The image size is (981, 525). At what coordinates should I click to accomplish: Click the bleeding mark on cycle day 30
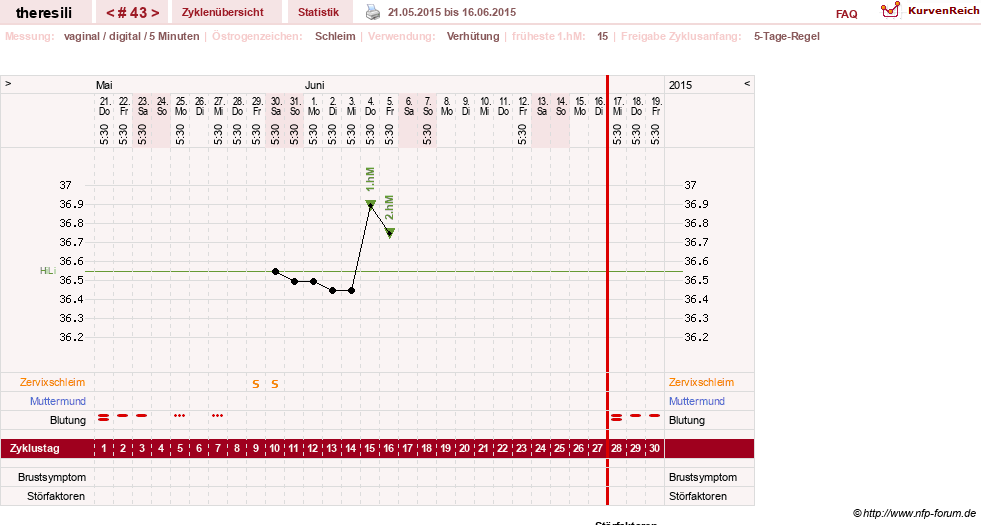tap(654, 415)
